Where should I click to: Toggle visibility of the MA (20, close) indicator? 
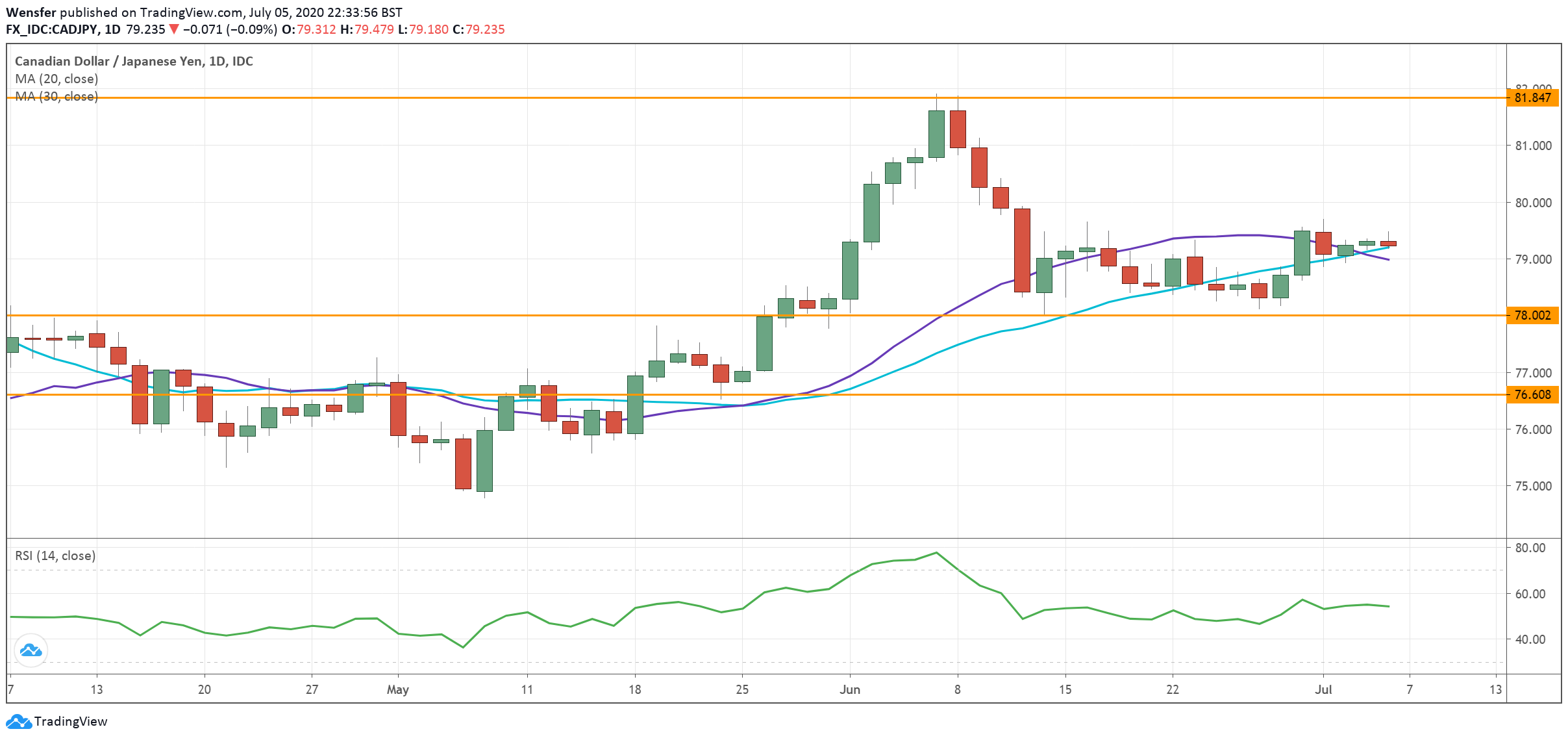pyautogui.click(x=57, y=79)
